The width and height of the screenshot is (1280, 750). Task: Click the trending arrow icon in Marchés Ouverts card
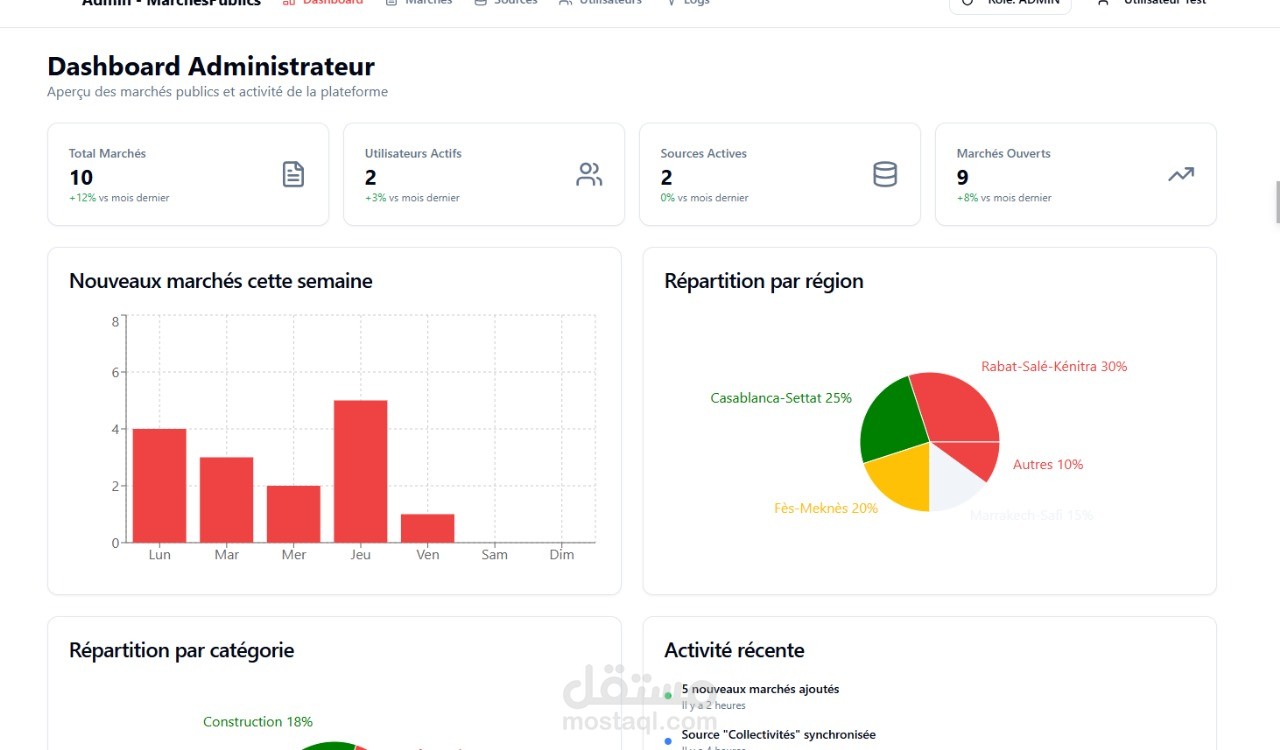pyautogui.click(x=1181, y=175)
